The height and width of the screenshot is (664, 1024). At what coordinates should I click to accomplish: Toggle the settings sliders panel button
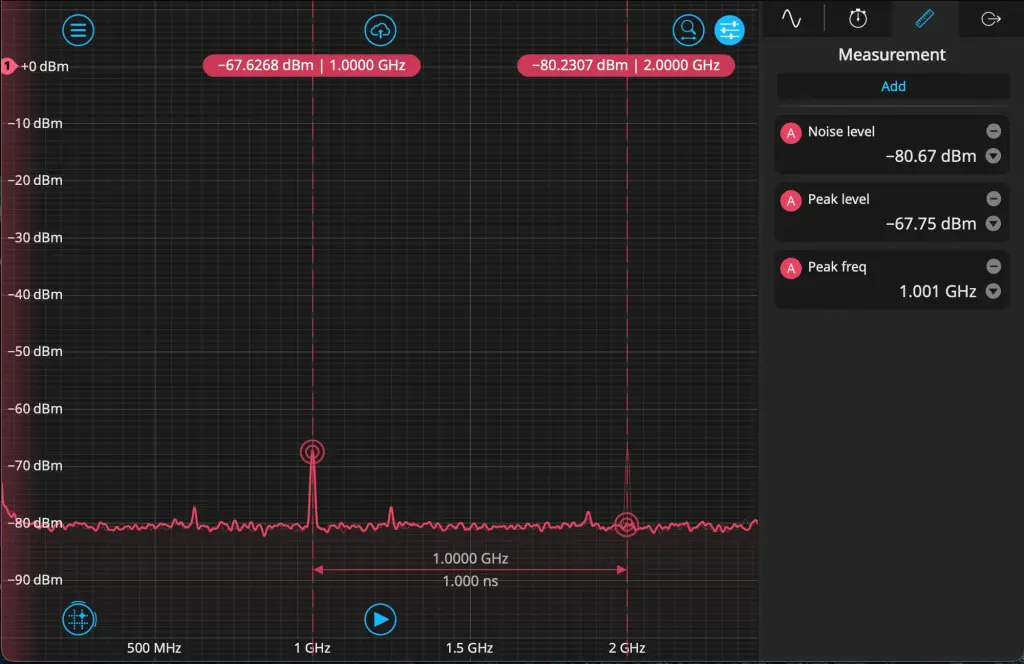click(729, 30)
